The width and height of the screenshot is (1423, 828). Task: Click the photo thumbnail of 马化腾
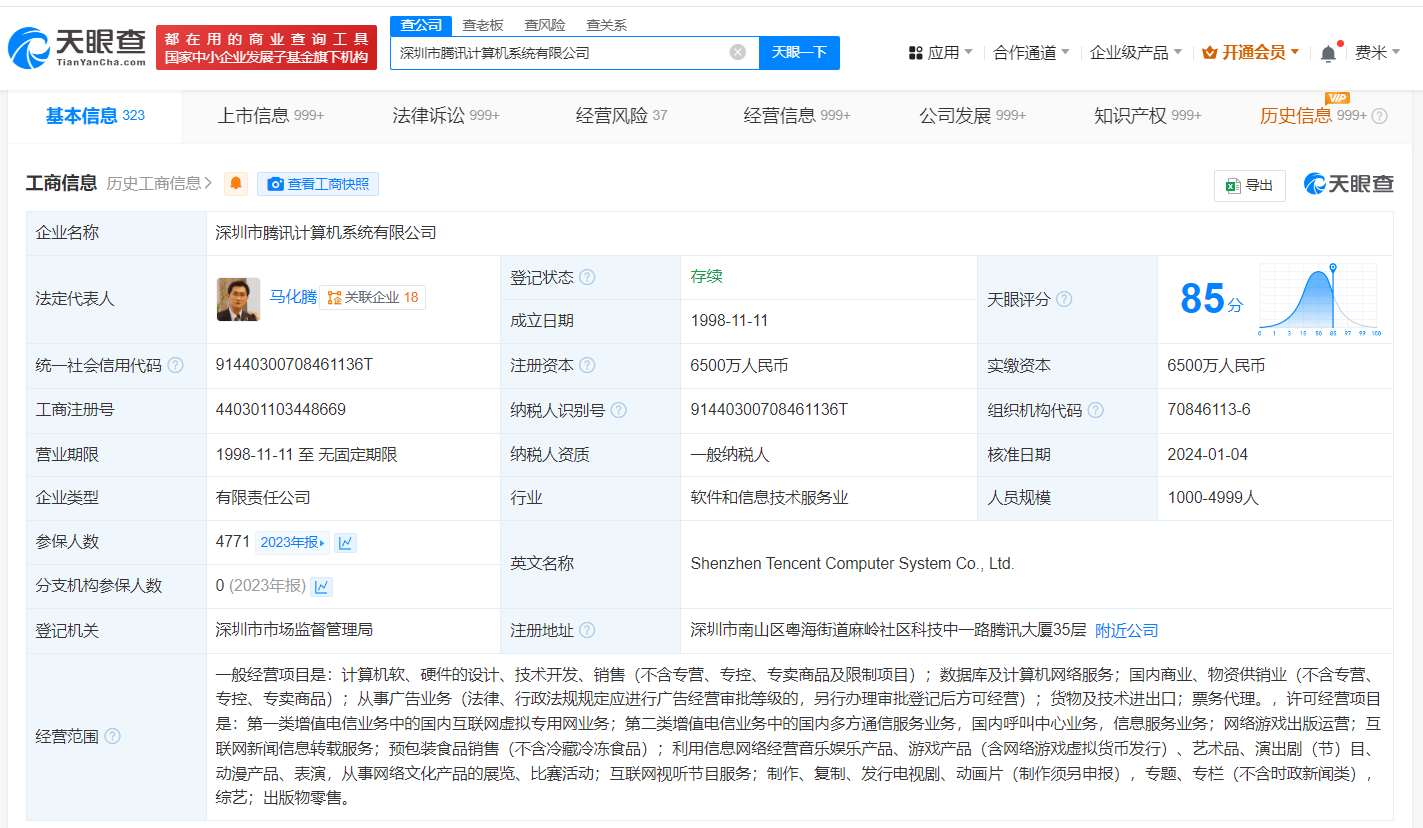(238, 299)
